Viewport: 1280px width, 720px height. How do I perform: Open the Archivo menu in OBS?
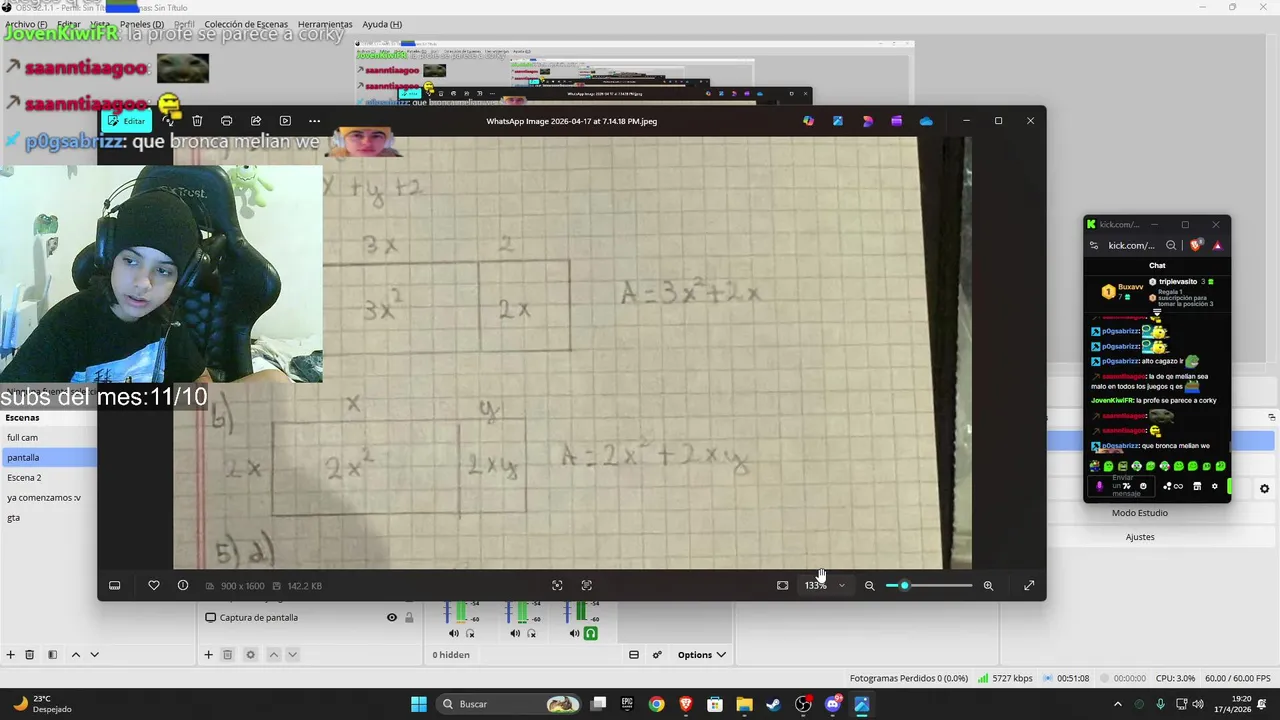pyautogui.click(x=26, y=24)
